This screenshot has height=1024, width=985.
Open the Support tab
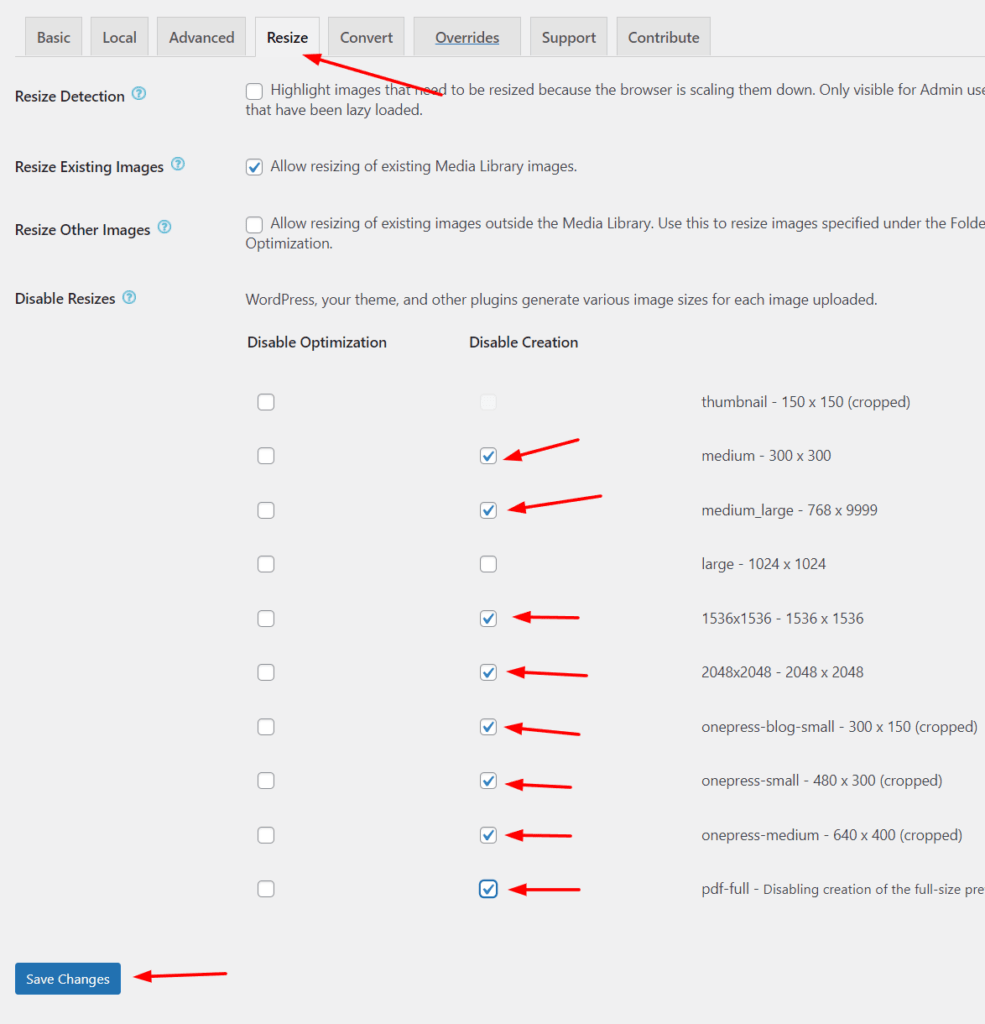(568, 37)
